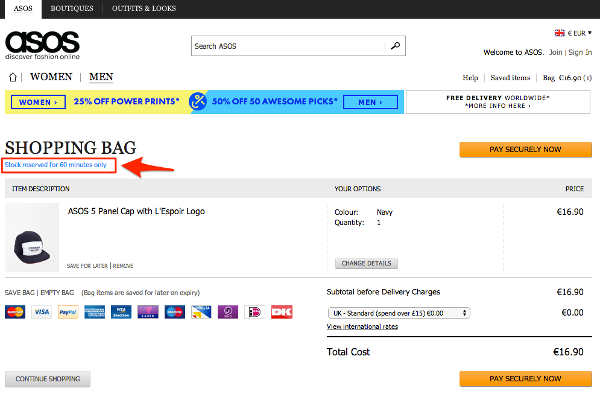Open the EUR currency dropdown

pyautogui.click(x=579, y=33)
